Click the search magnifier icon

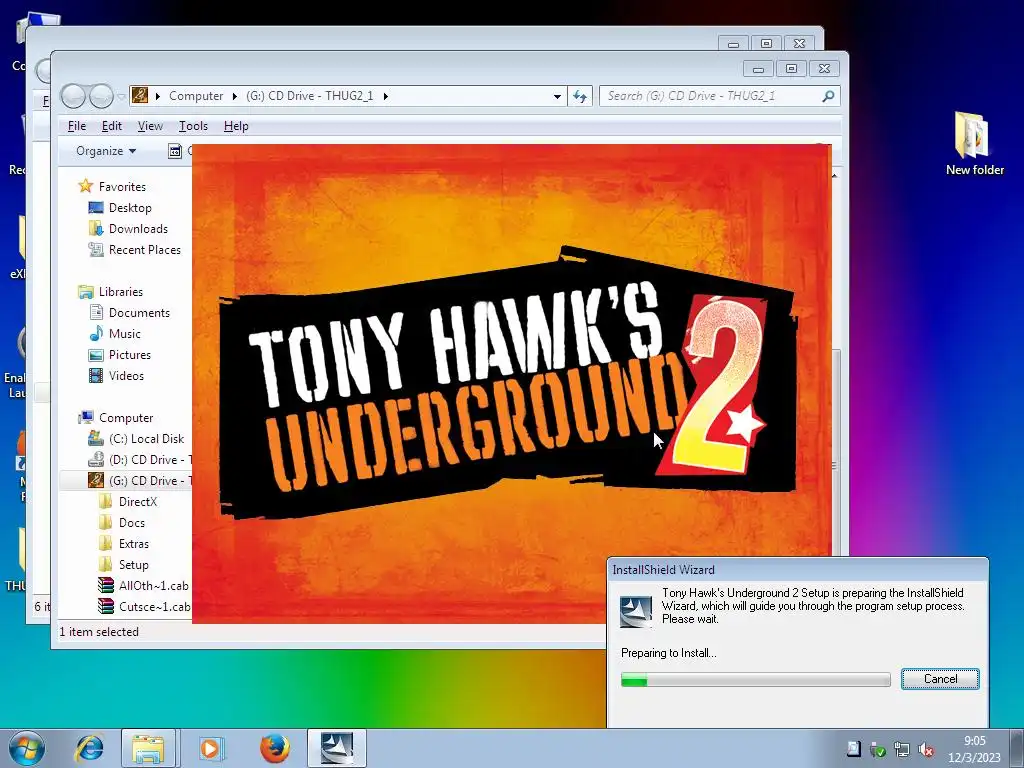click(828, 96)
